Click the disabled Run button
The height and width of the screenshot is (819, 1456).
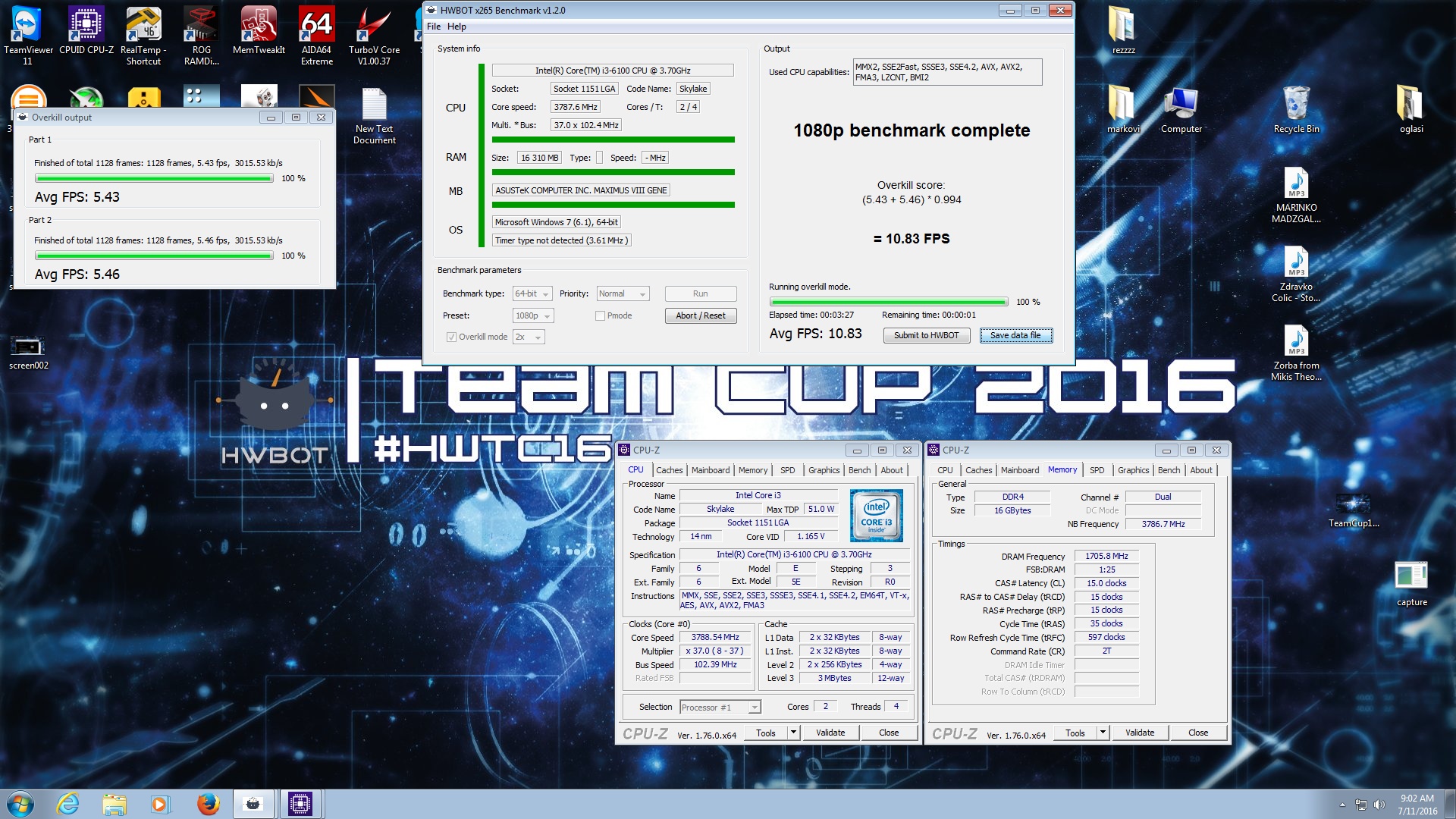coord(701,293)
